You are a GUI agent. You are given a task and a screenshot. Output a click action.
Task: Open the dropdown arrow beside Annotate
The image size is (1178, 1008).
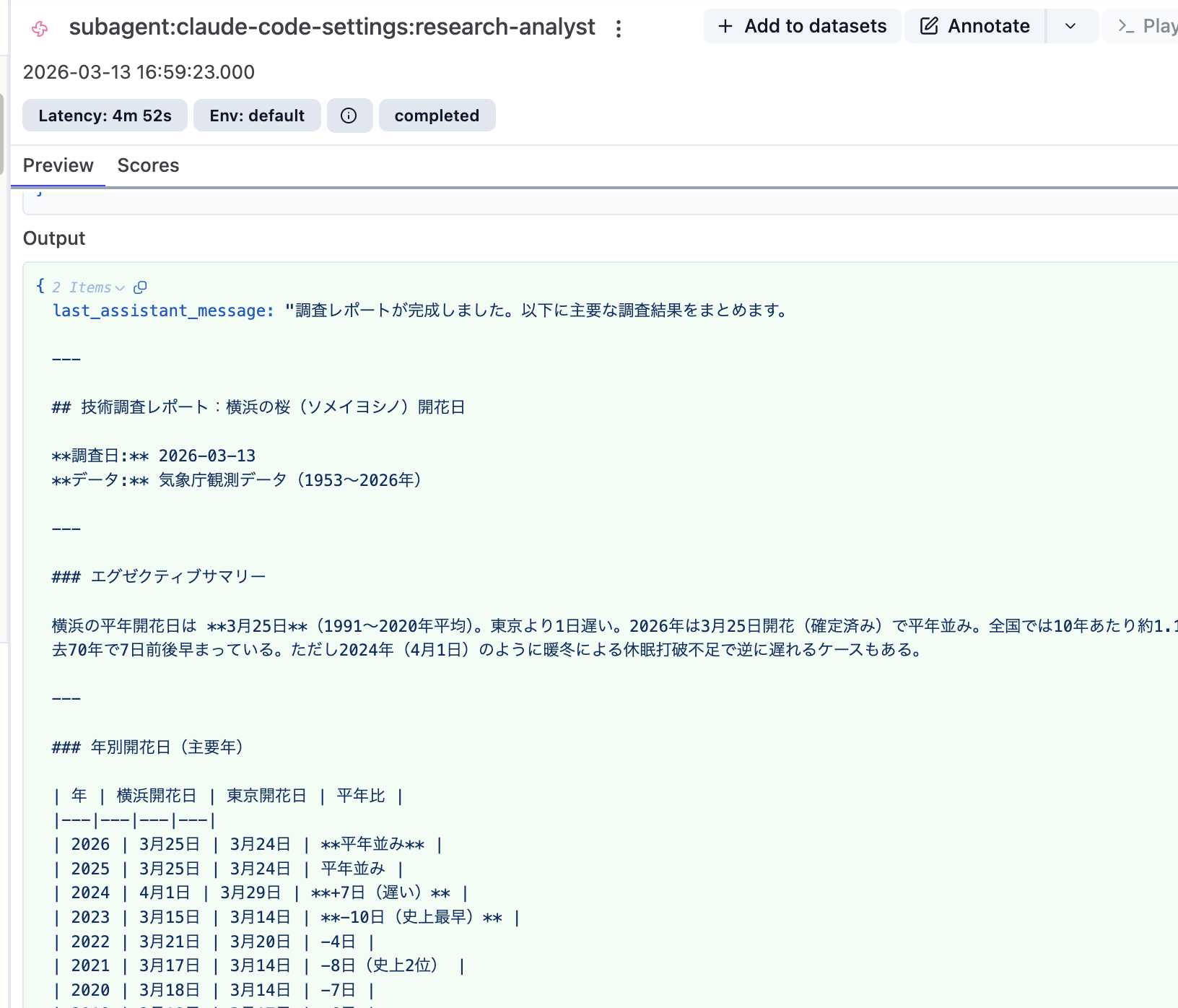click(1070, 25)
